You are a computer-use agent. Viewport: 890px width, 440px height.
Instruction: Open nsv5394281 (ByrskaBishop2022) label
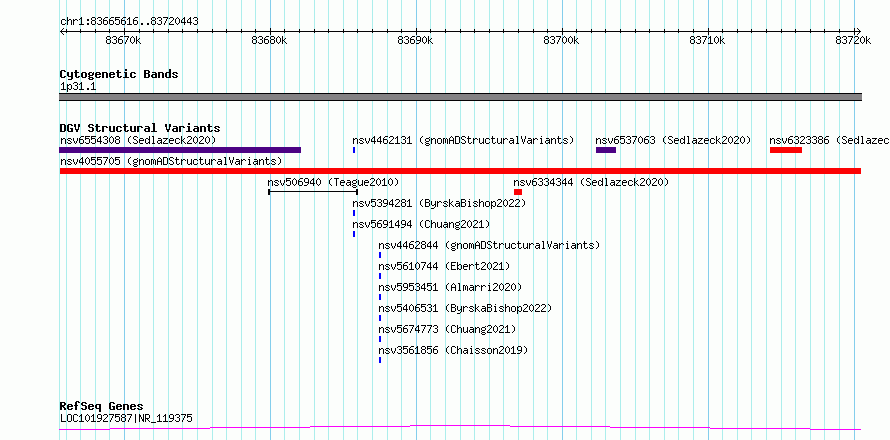pos(439,203)
